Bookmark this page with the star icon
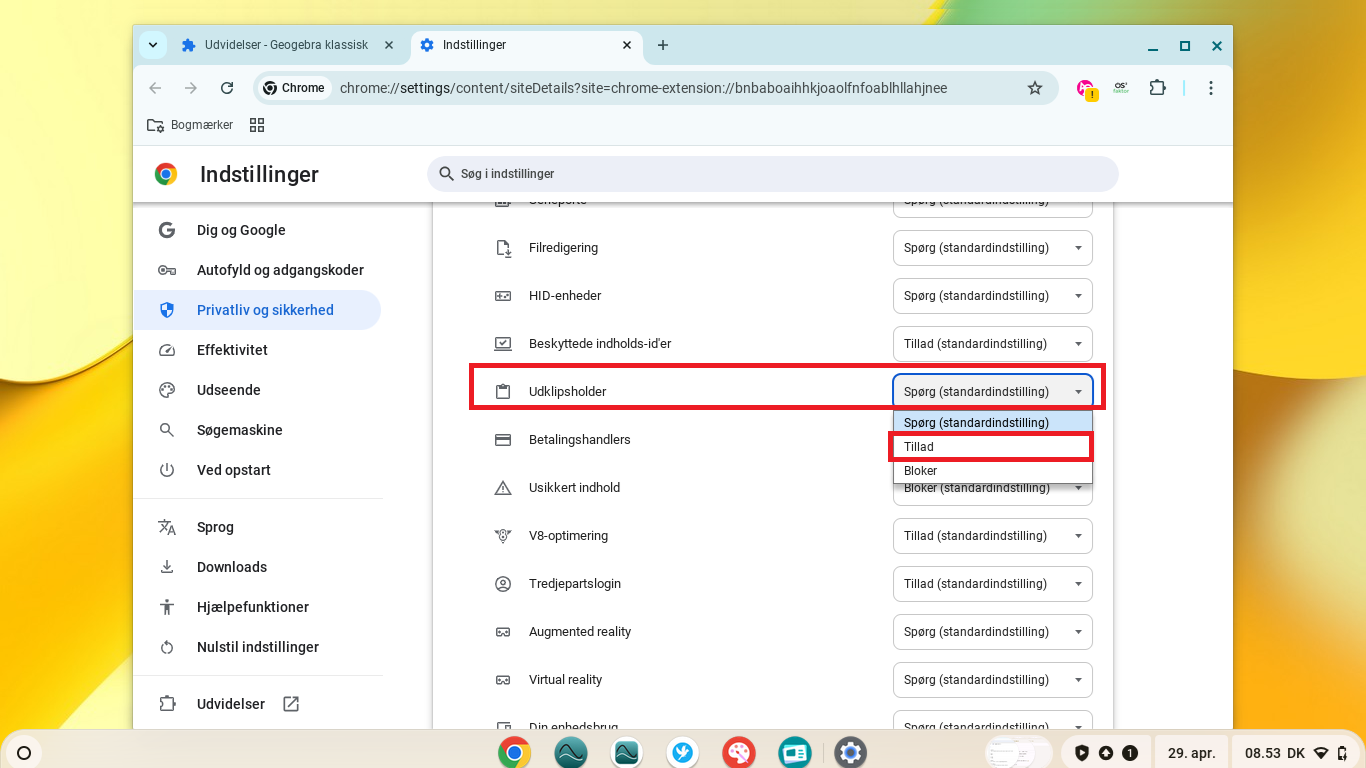 pos(1035,88)
